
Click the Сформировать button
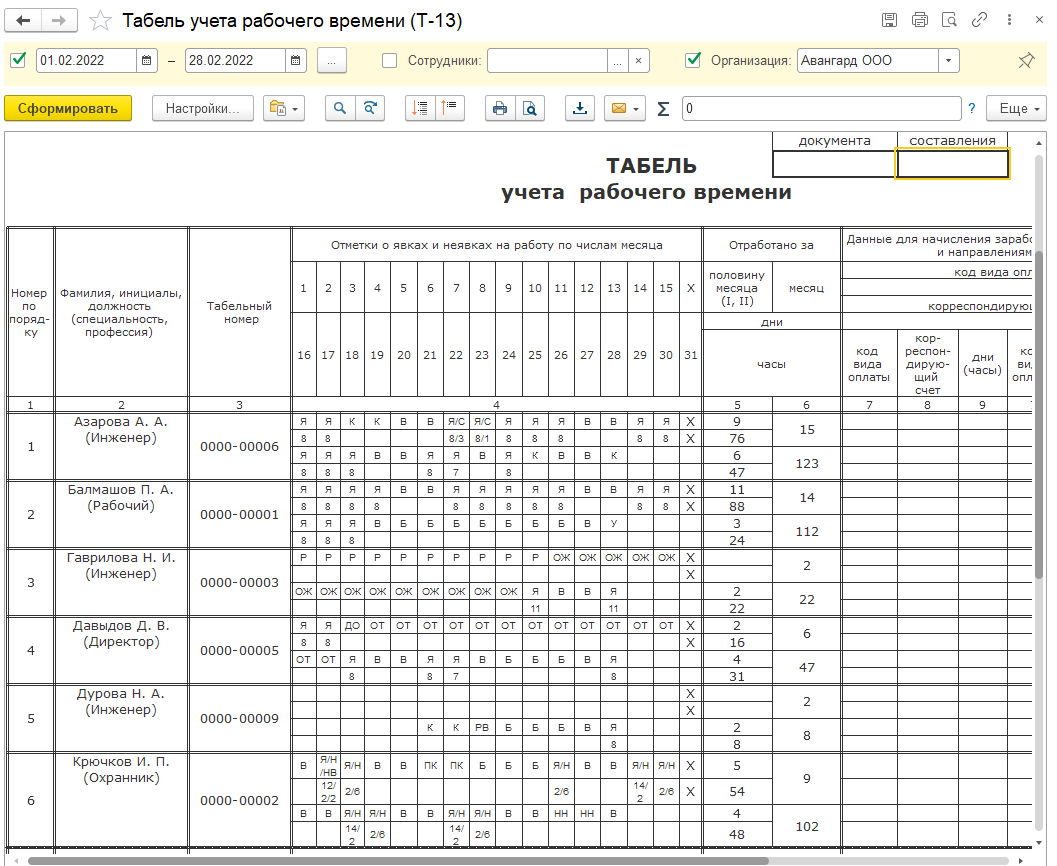[x=68, y=109]
